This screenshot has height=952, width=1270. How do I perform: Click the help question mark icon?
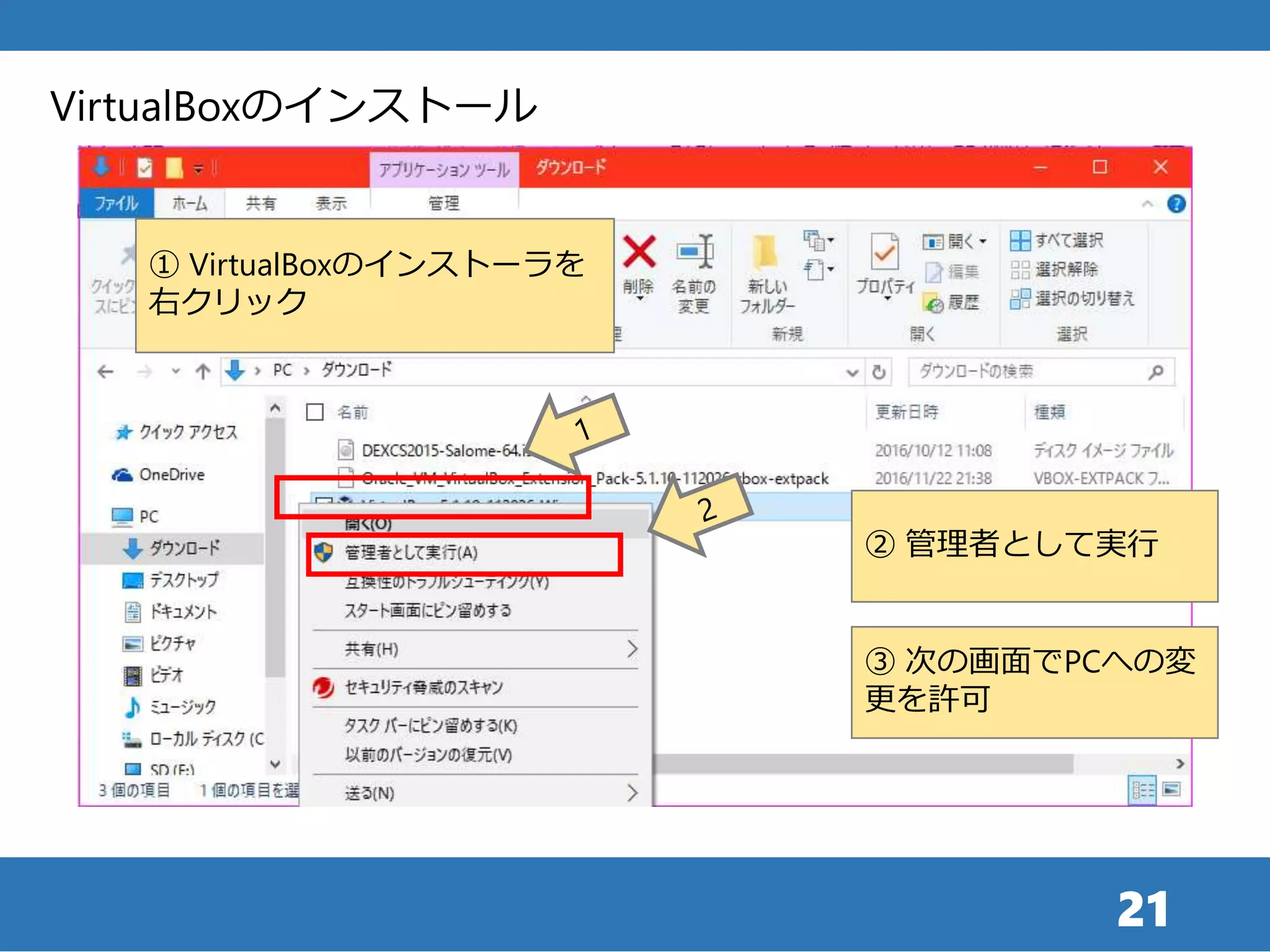point(1176,203)
